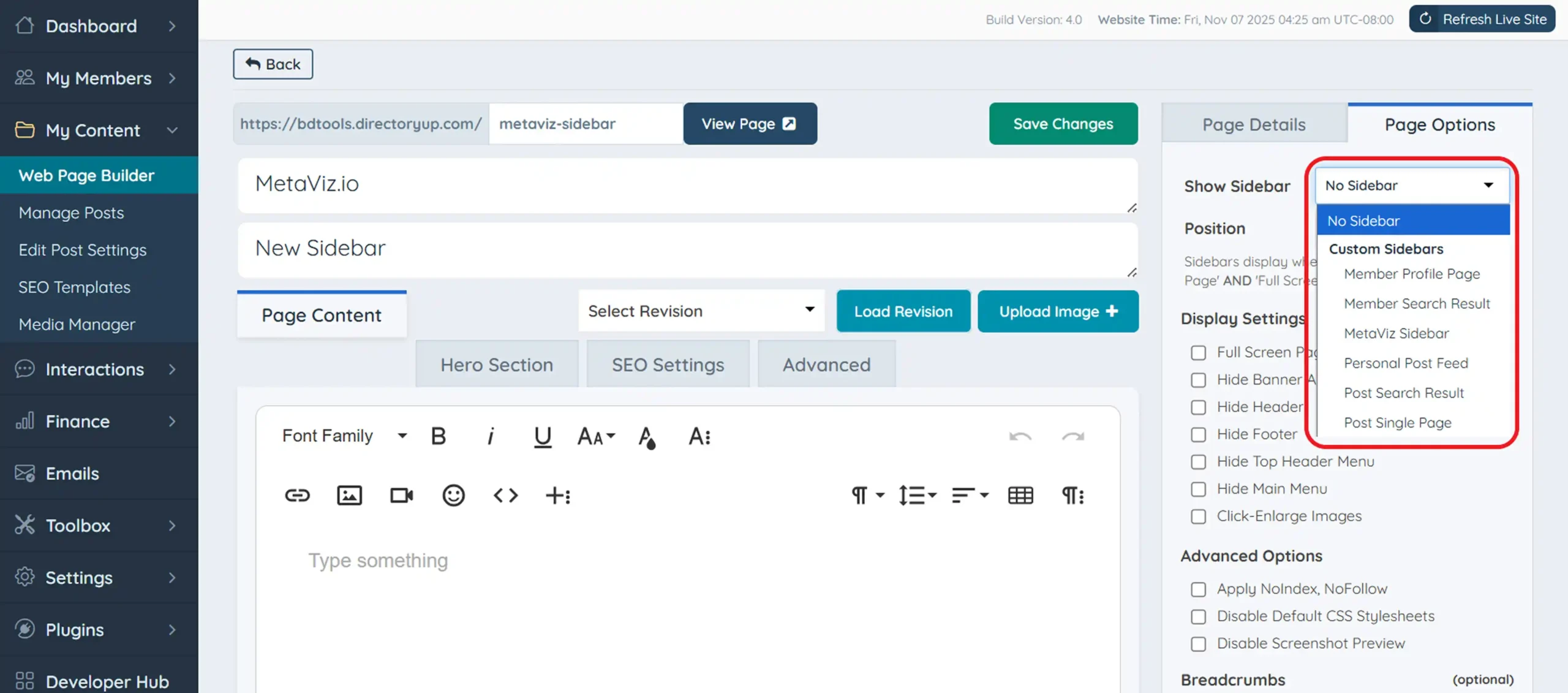Click the Back button
1568x693 pixels.
[273, 64]
